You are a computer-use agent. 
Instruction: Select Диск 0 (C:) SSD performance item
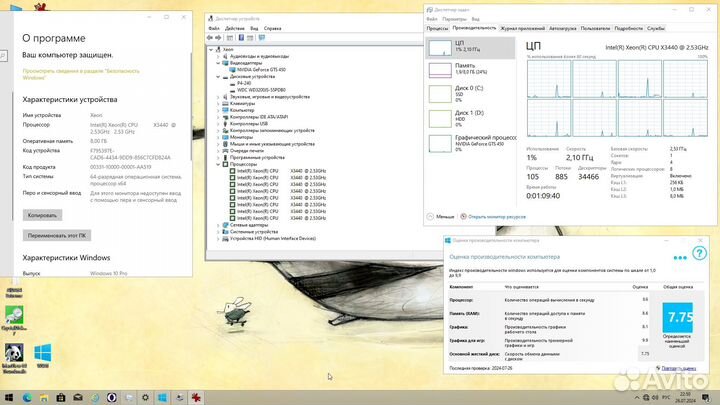click(471, 94)
